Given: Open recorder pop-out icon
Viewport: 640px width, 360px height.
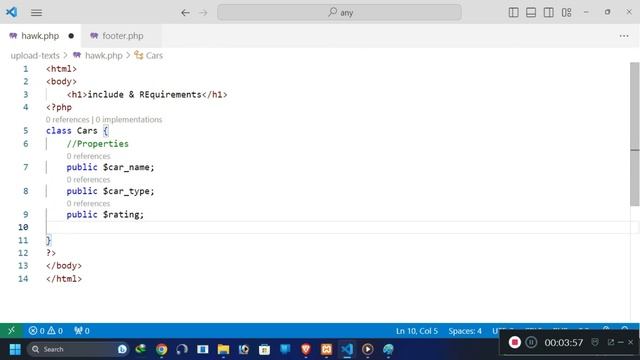Looking at the screenshot, I should click(x=611, y=342).
